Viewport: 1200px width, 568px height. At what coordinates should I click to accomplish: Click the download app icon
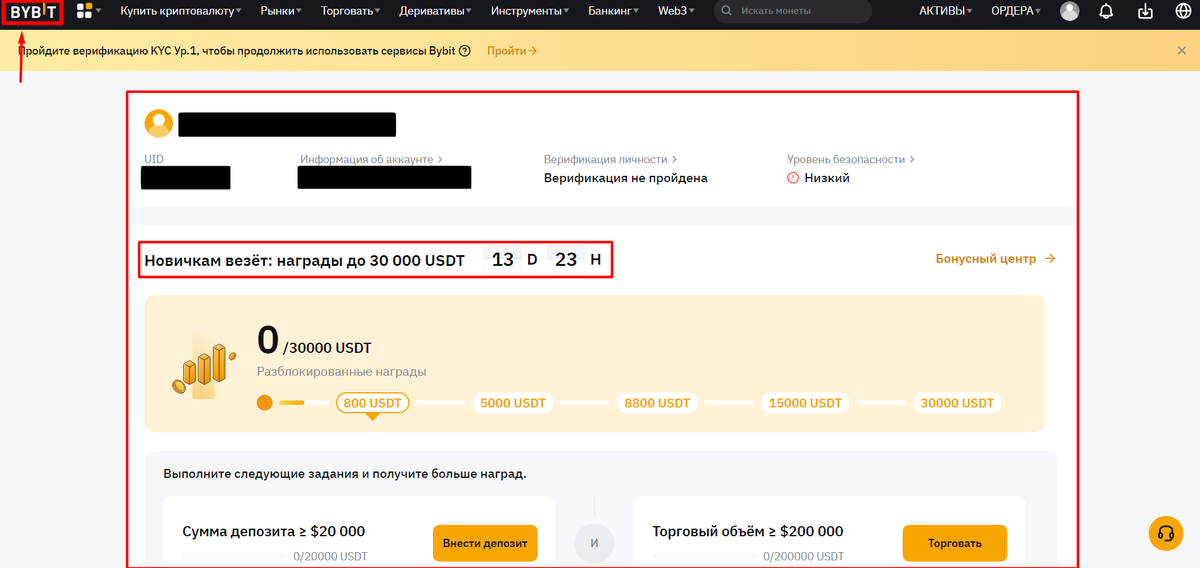point(1146,12)
